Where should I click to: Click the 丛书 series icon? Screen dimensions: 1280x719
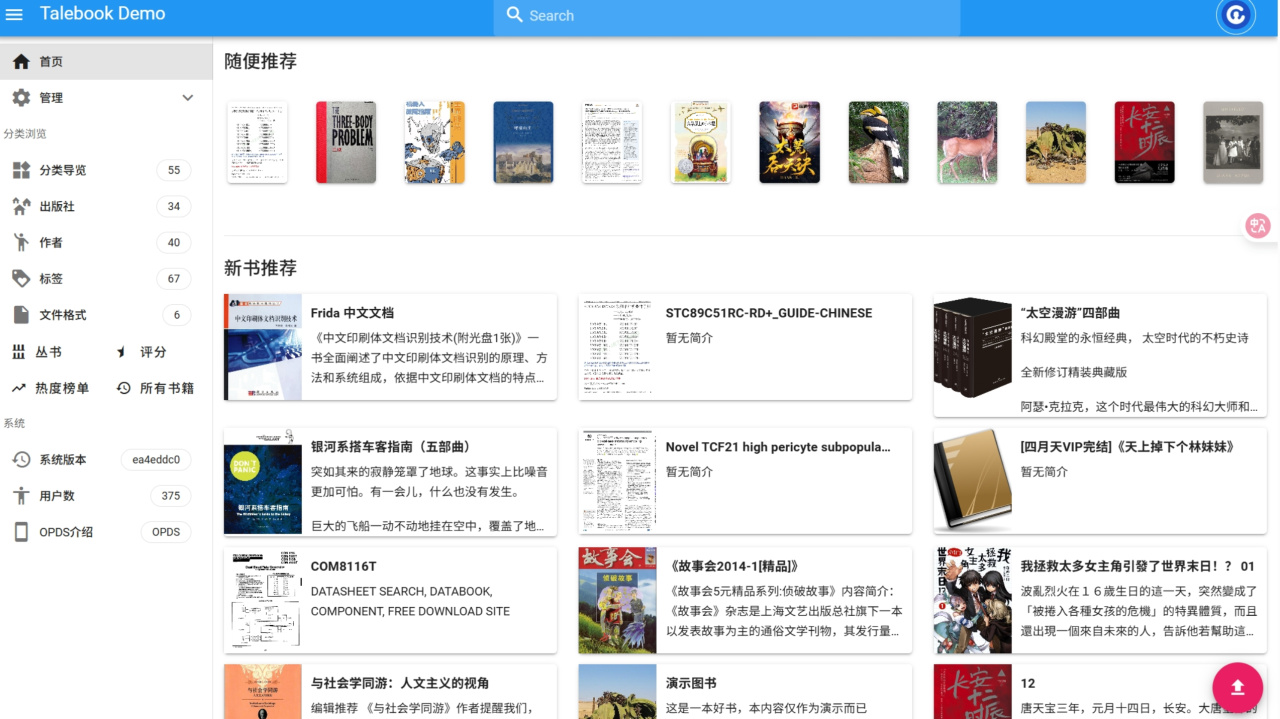[19, 352]
